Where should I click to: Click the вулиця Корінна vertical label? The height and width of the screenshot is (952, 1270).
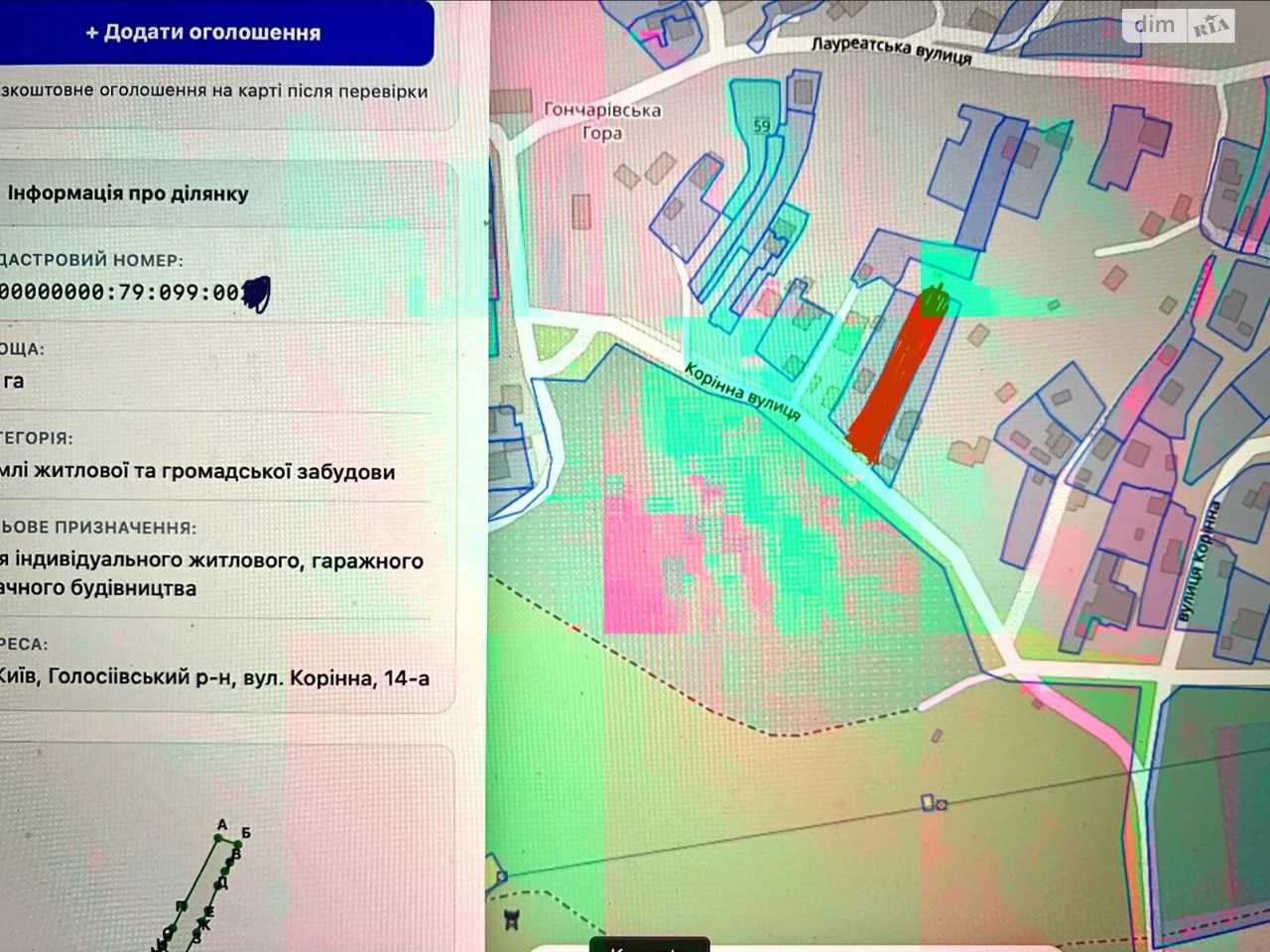[x=1198, y=562]
